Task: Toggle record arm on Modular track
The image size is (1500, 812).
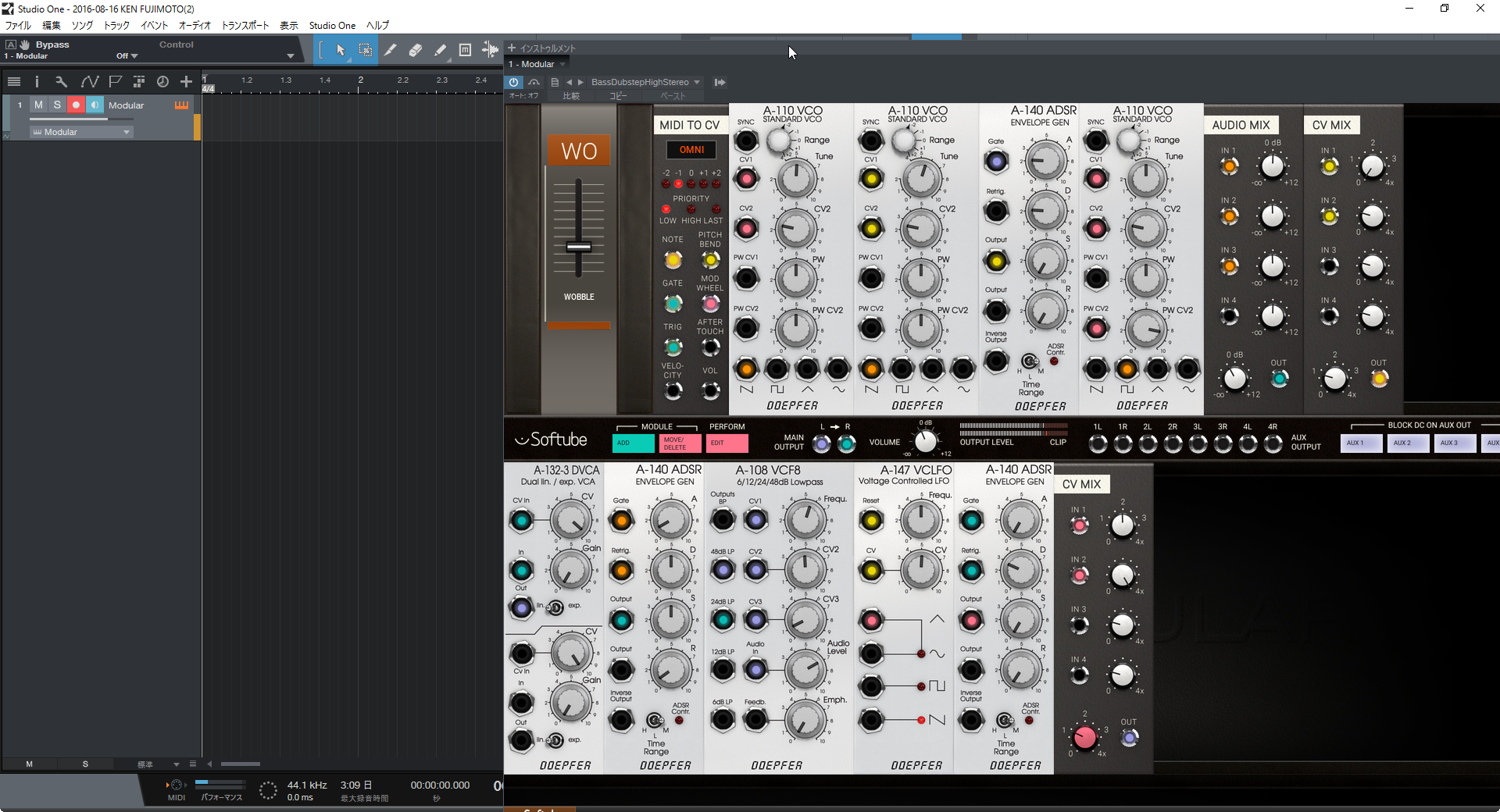Action: [x=76, y=105]
